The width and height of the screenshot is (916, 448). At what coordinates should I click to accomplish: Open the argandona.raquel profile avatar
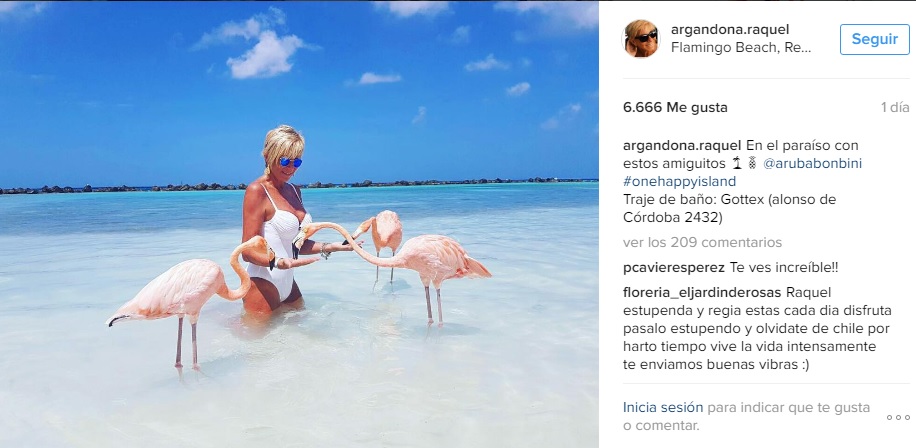click(641, 39)
